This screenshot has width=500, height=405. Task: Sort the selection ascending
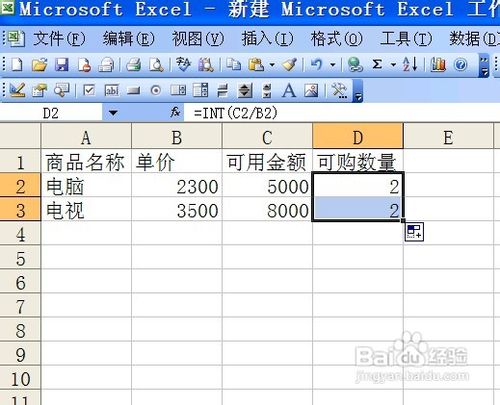[x=410, y=64]
